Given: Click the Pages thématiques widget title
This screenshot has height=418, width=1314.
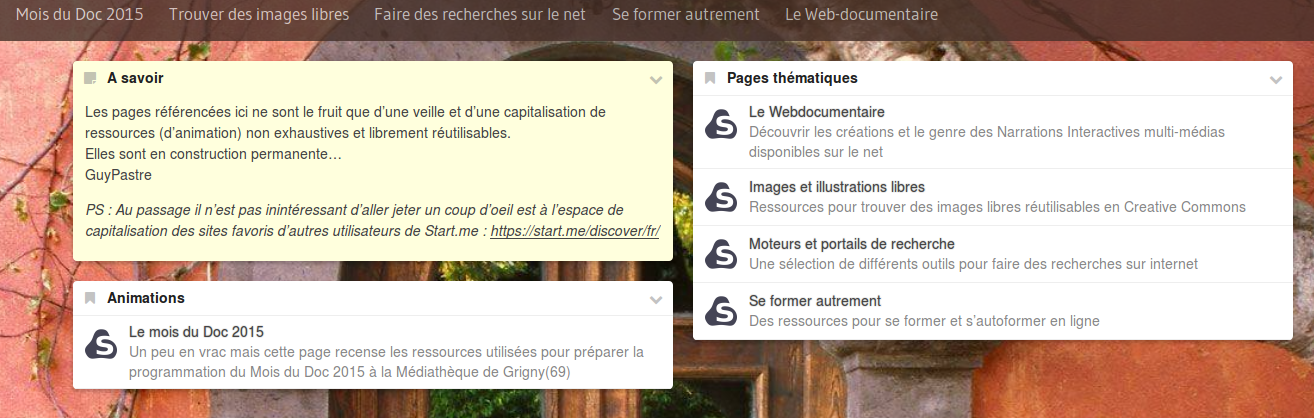Looking at the screenshot, I should 792,78.
